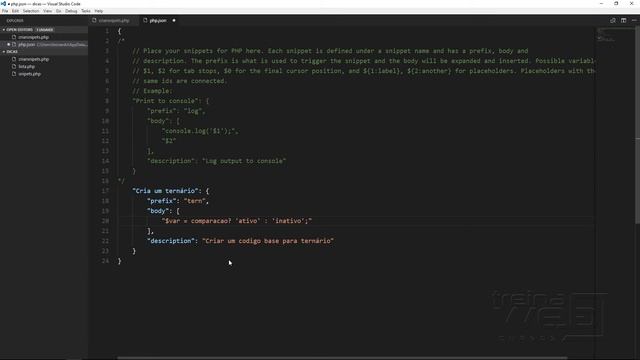Screen dimensions: 640x360
Task: Open the View menu
Action: pos(48,11)
